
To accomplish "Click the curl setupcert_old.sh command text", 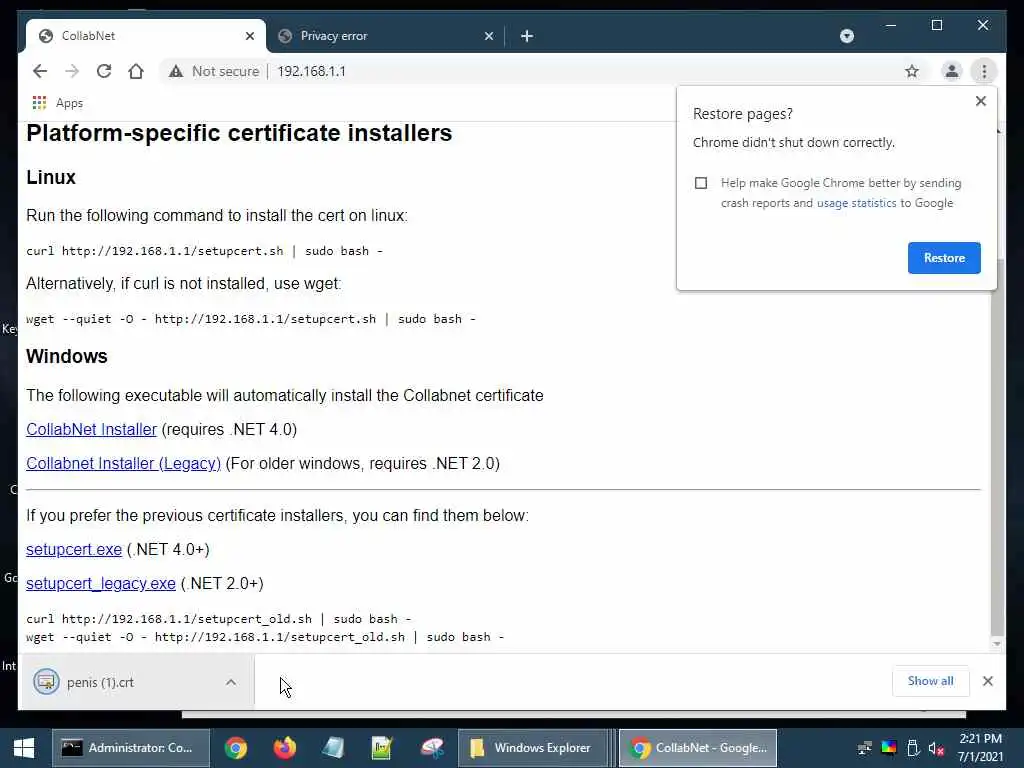I will (x=219, y=618).
